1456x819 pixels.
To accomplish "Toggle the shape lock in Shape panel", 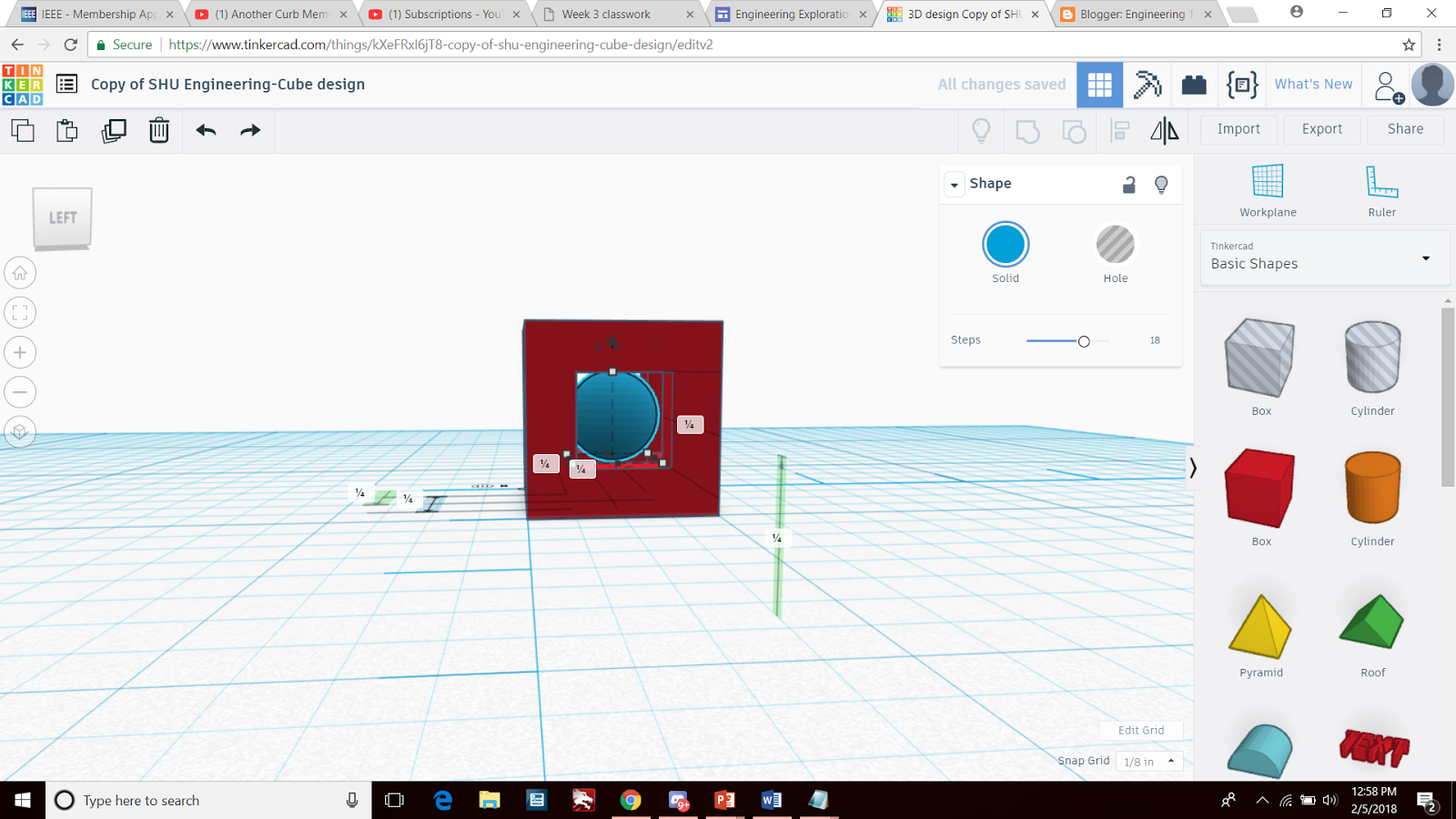I will tap(1128, 184).
